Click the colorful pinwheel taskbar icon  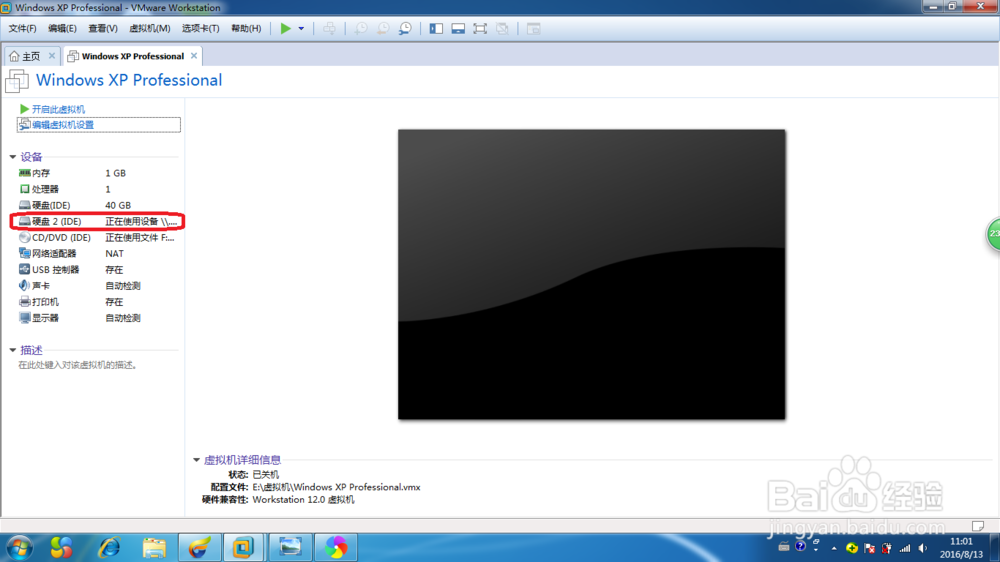(335, 547)
